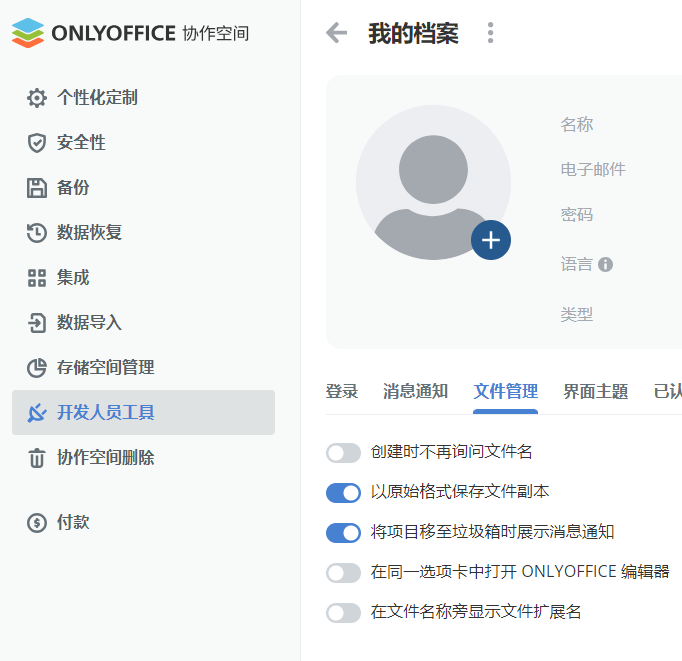
Task: Open 存储空间管理 section in sidebar
Action: click(x=144, y=368)
